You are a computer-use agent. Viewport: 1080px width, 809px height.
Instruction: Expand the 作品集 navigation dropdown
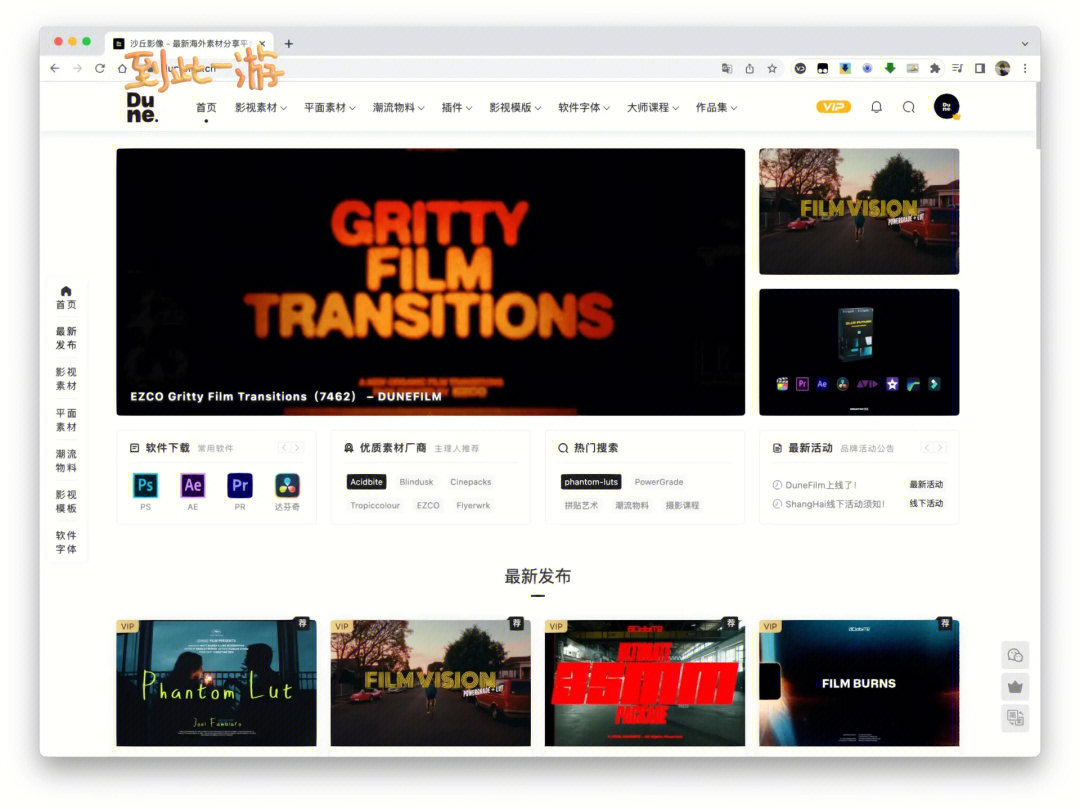(x=716, y=107)
